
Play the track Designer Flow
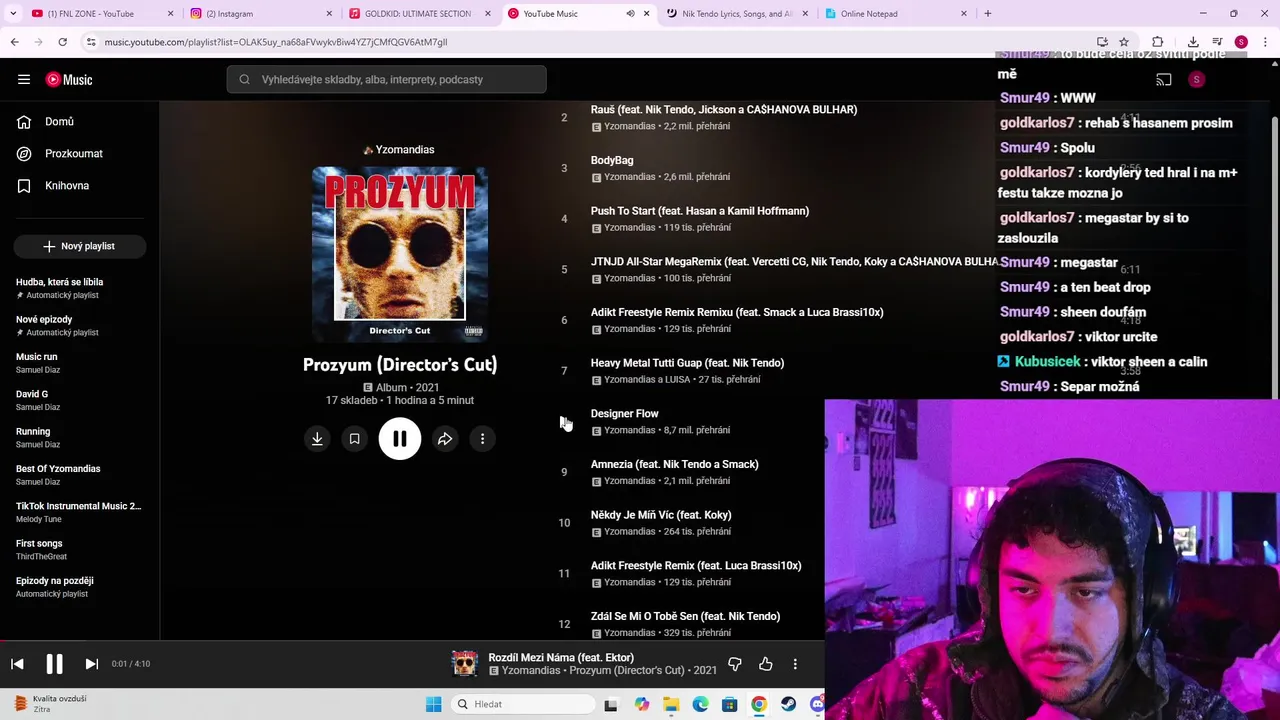pyautogui.click(x=624, y=414)
